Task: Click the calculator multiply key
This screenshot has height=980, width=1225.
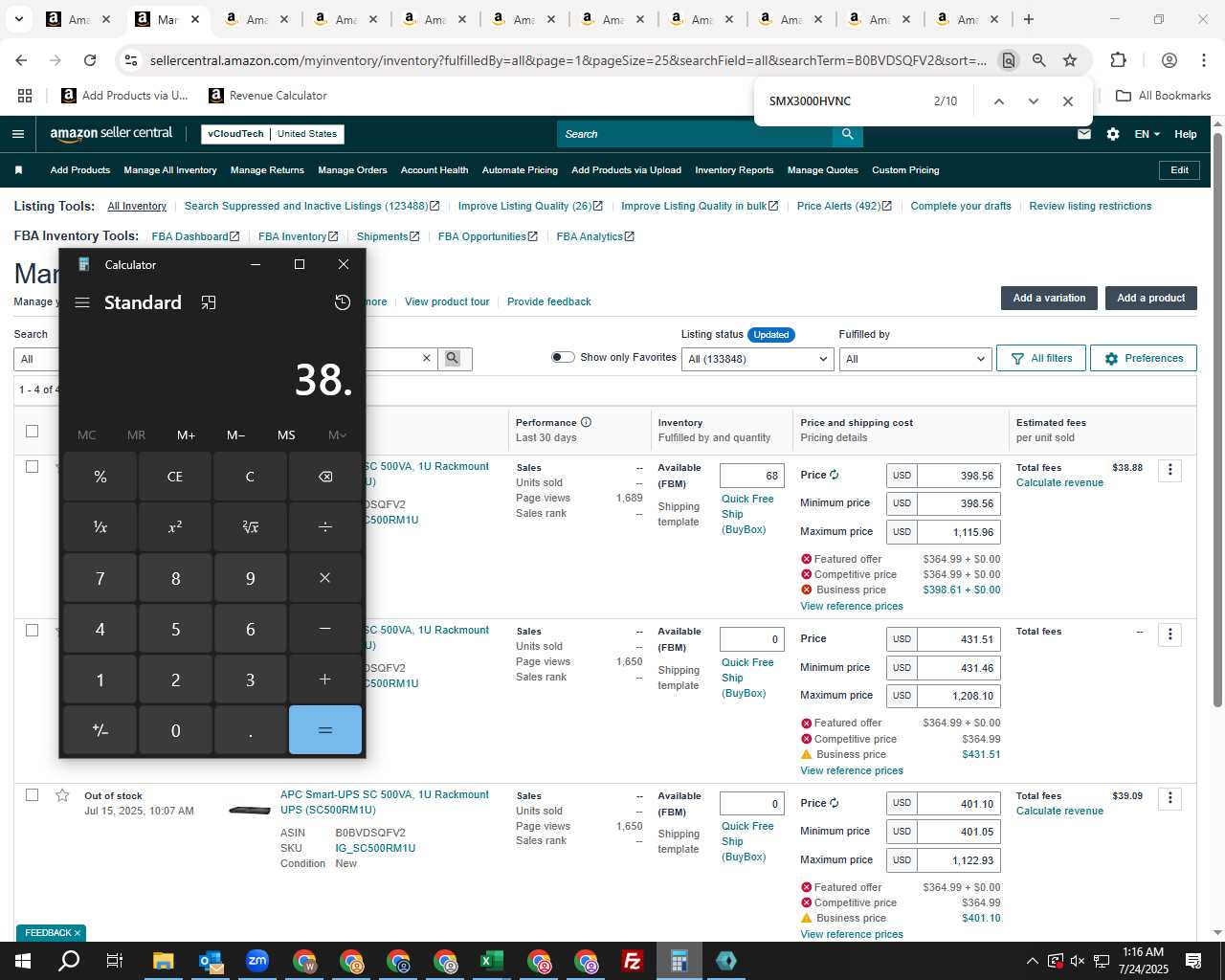Action: 325,578
